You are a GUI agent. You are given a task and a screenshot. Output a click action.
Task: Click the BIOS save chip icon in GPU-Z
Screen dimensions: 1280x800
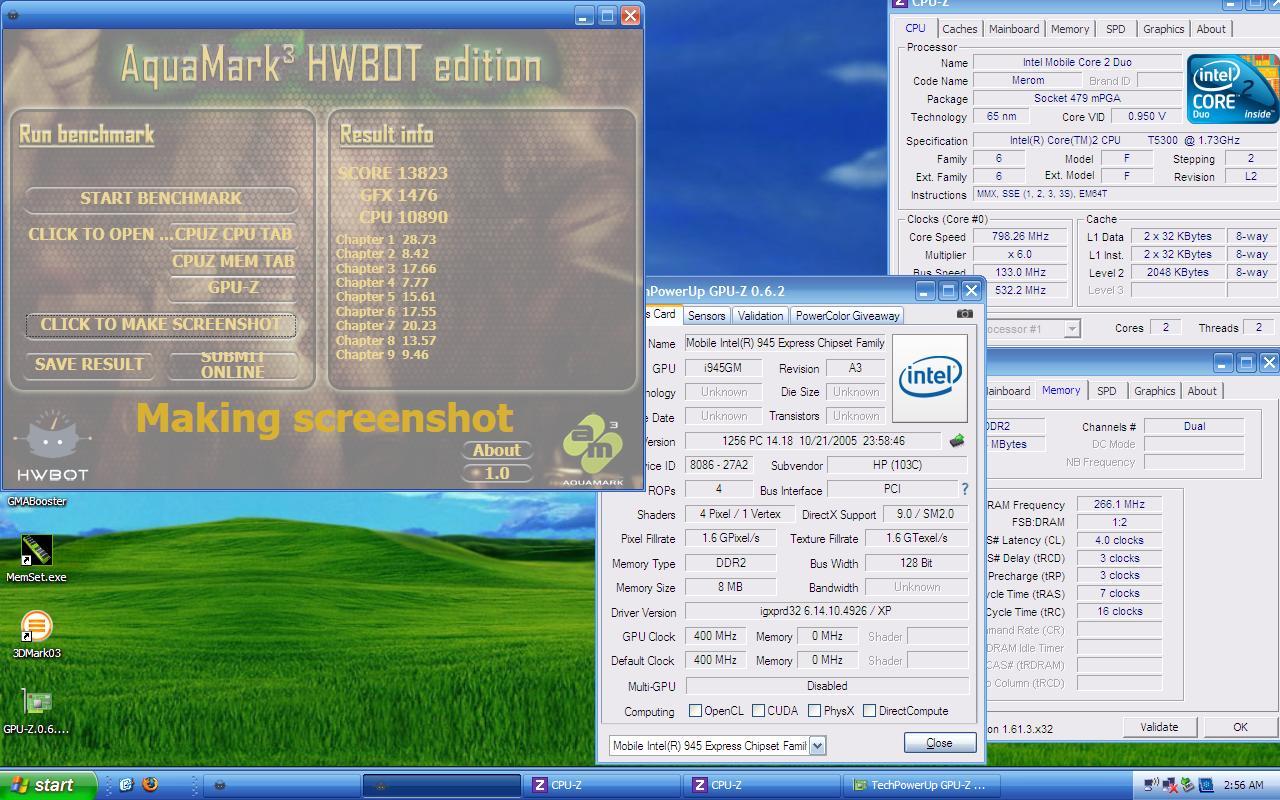click(957, 441)
